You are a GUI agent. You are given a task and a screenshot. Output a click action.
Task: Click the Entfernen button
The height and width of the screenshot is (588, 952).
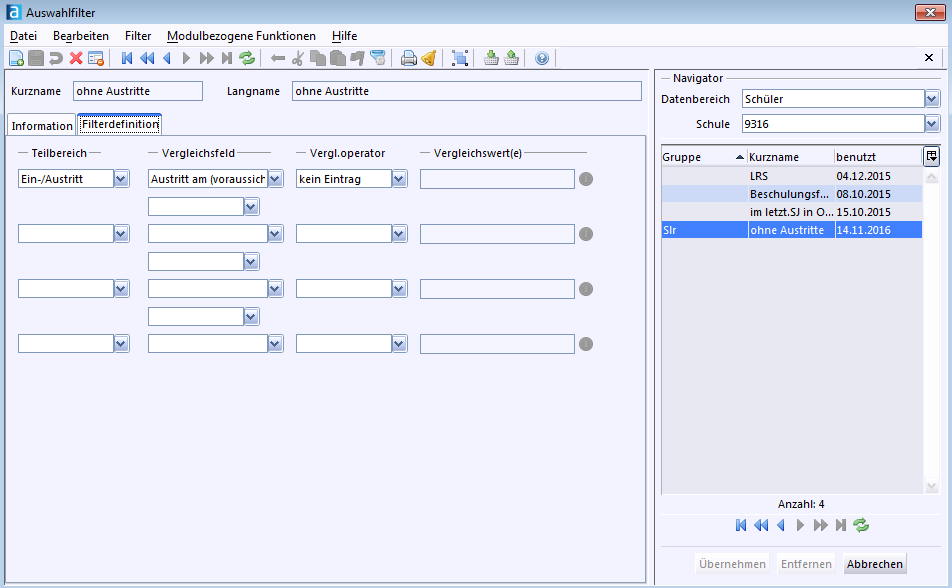[806, 564]
